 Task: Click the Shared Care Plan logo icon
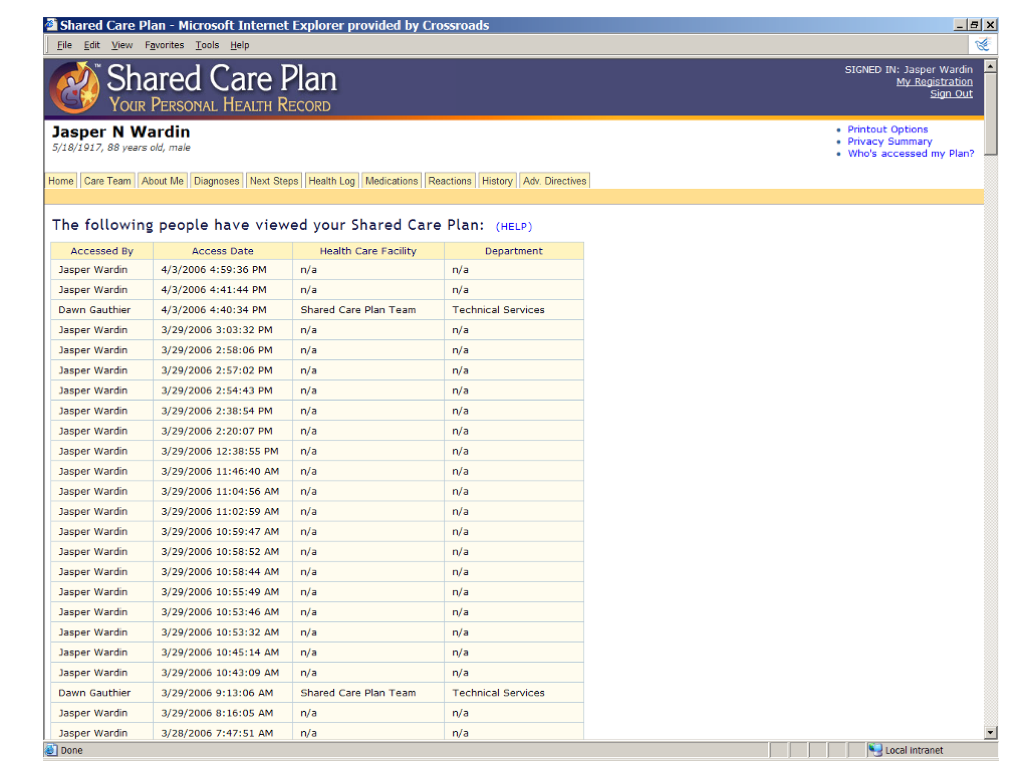pyautogui.click(x=76, y=88)
